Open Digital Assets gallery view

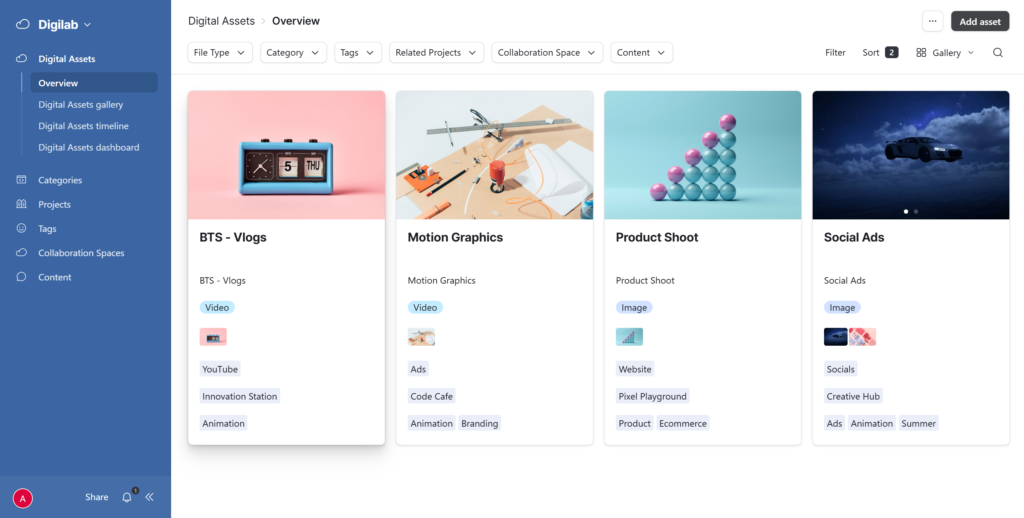pyautogui.click(x=81, y=105)
